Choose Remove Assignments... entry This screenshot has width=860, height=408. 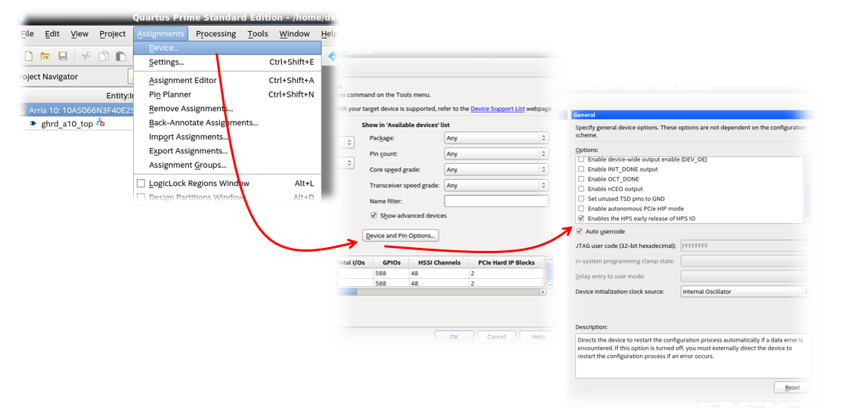point(228,109)
